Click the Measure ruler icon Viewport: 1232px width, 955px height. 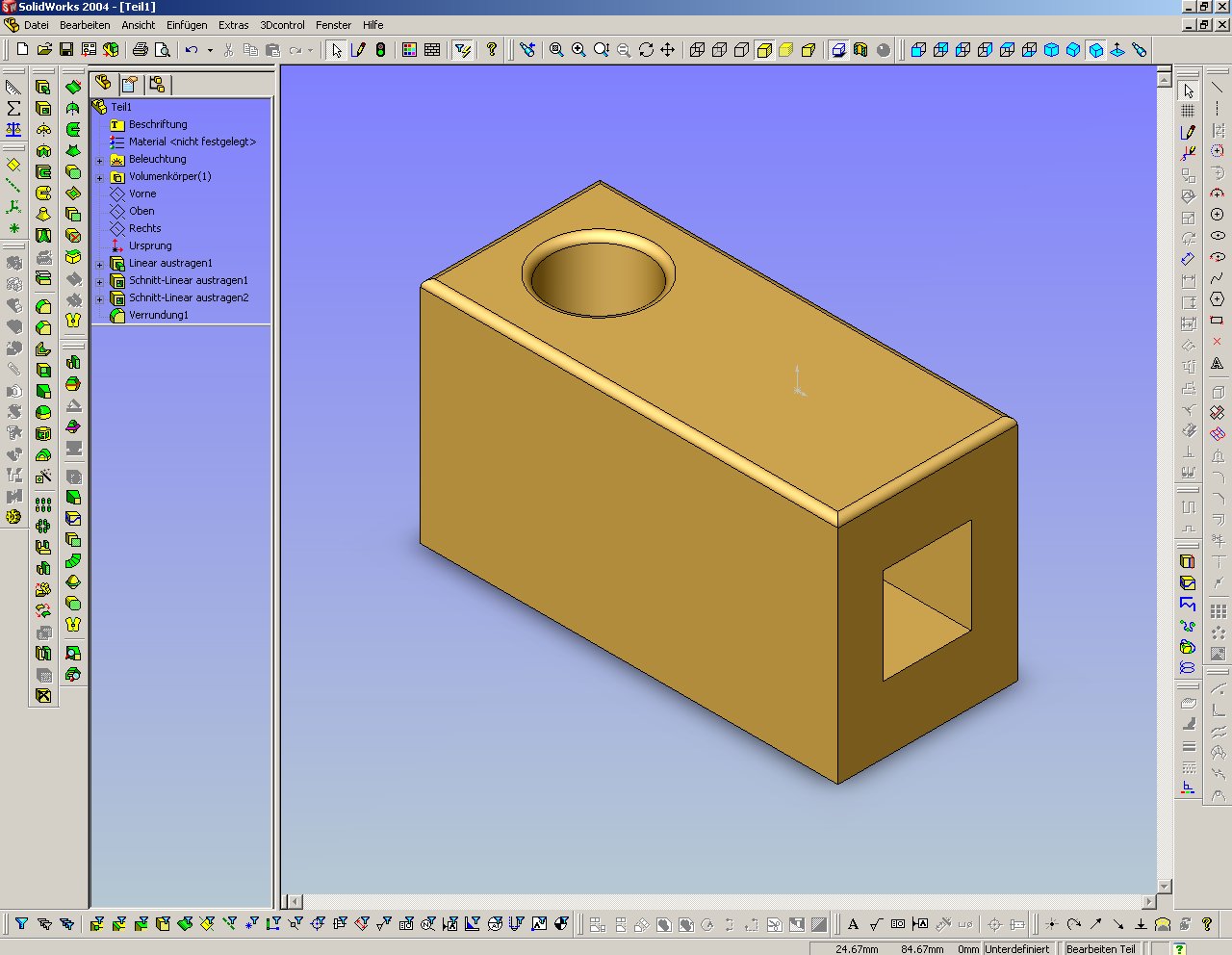click(13, 88)
